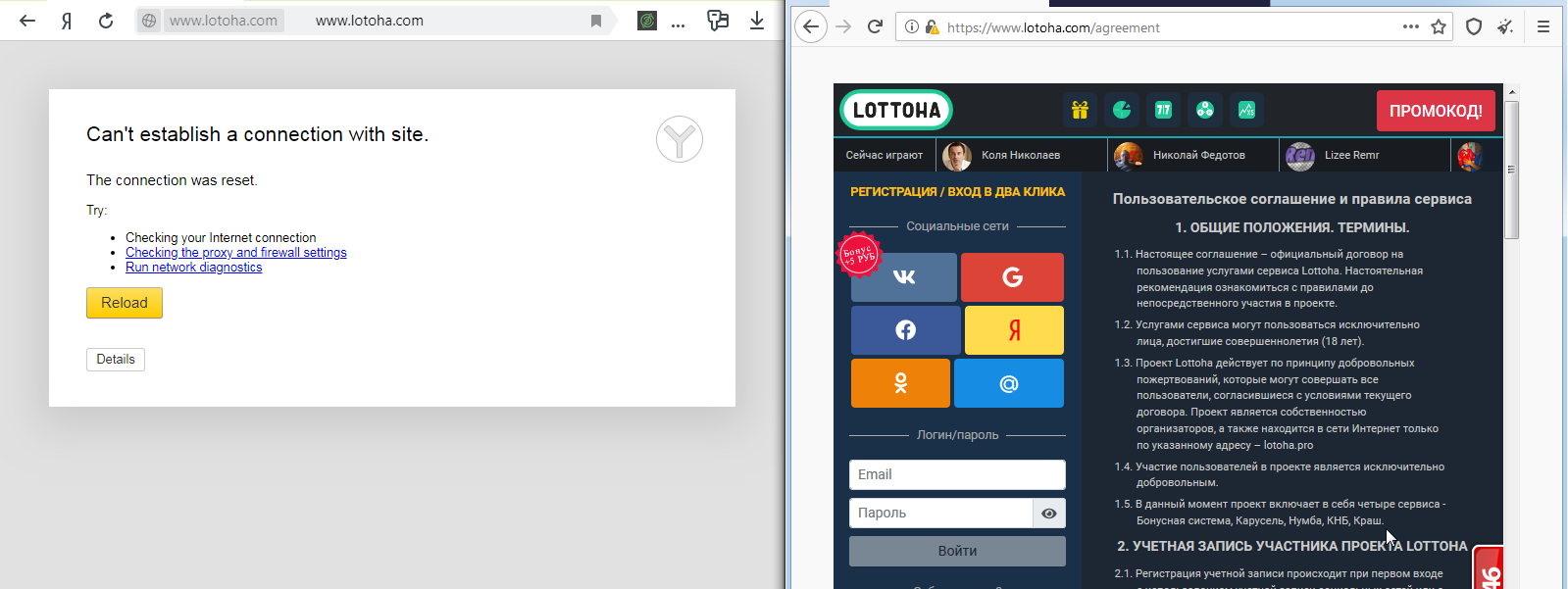Click the LOTTOHA logo

tap(896, 110)
